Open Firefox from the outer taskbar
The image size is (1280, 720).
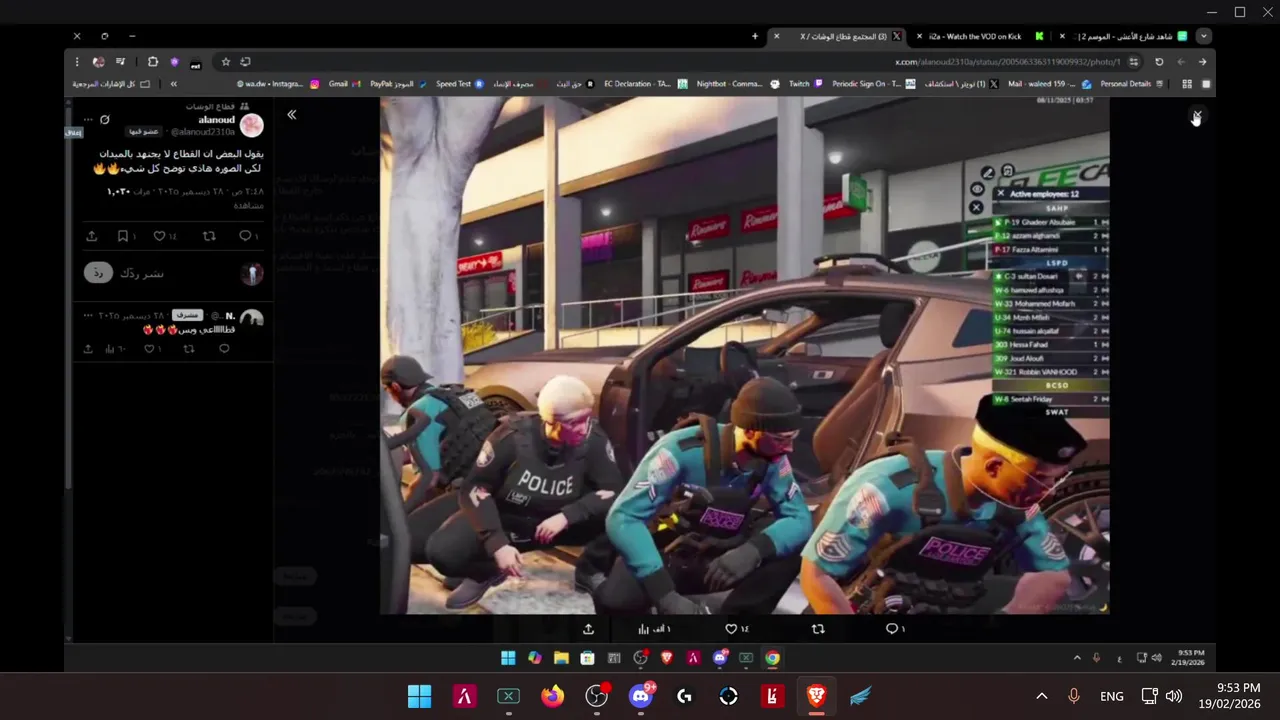pos(552,696)
